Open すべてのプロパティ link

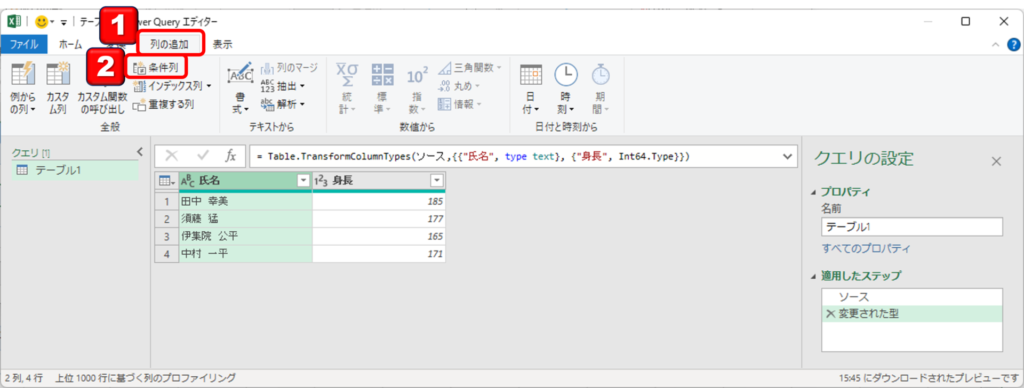coord(866,249)
